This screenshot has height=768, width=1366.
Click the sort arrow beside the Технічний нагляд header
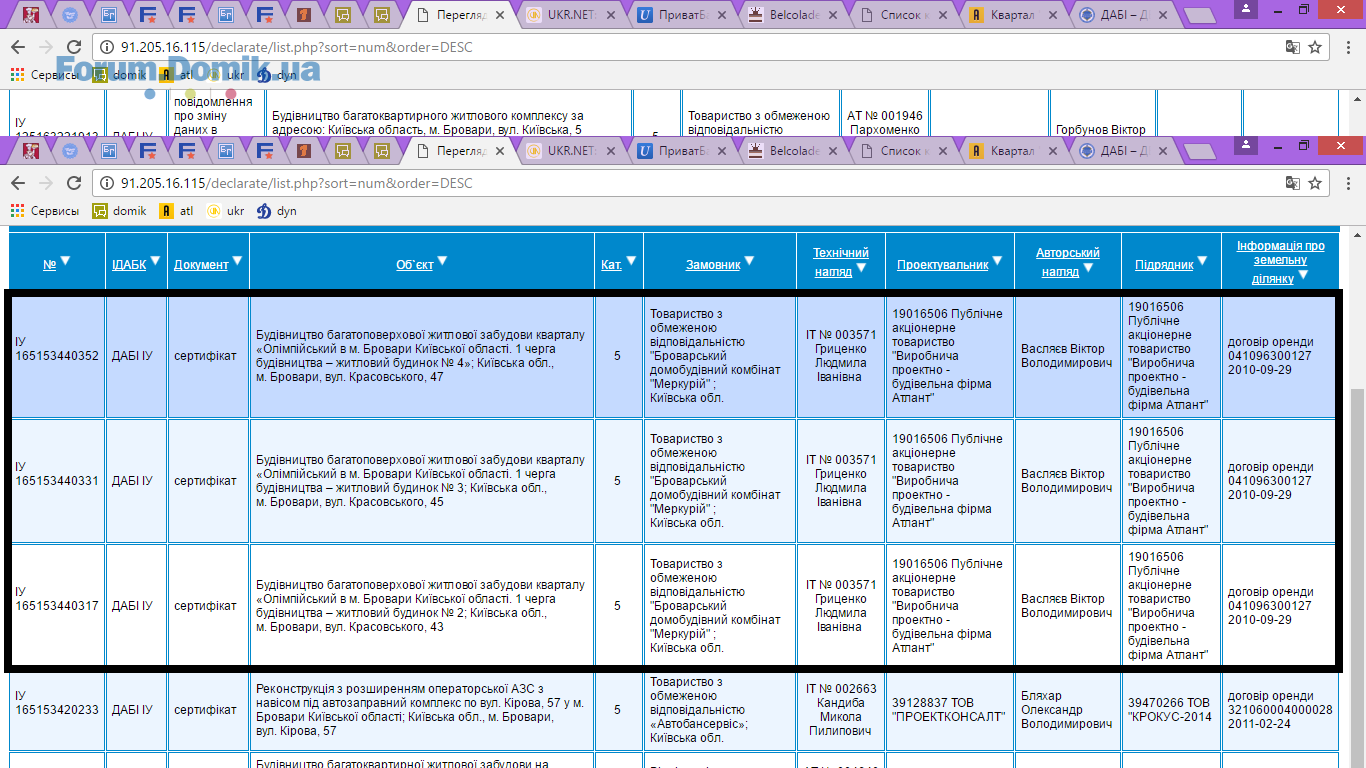[x=861, y=268]
